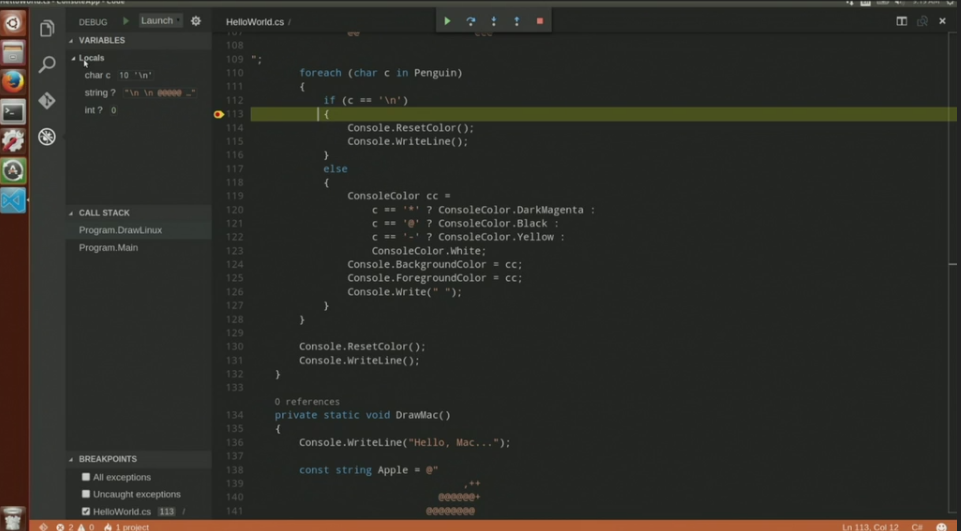The width and height of the screenshot is (961, 531).
Task: Select the HelloWorld.cs editor tab
Action: (255, 21)
